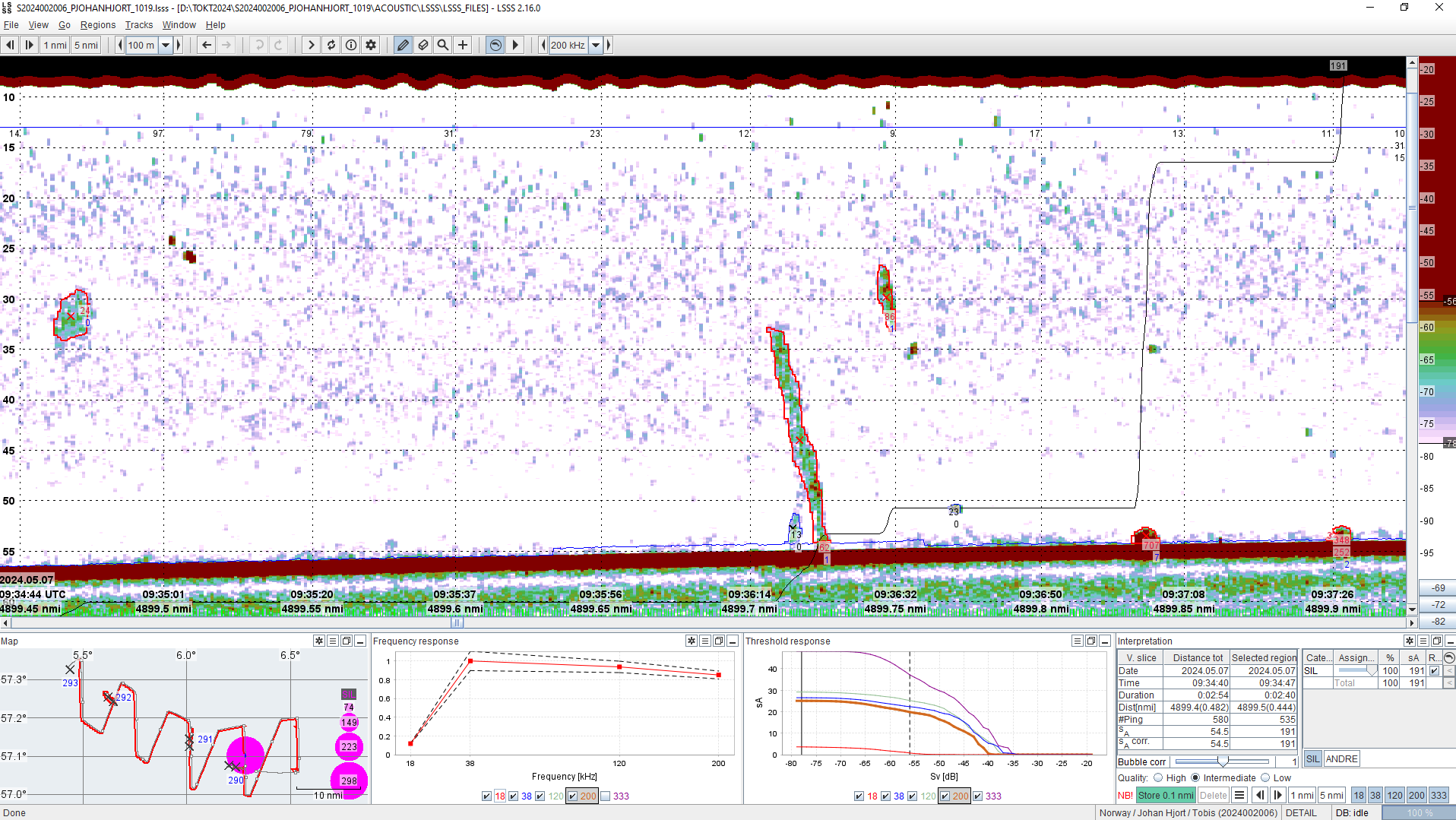Select the eraser tool in toolbar
Screen dimensions: 1456x820
(423, 45)
